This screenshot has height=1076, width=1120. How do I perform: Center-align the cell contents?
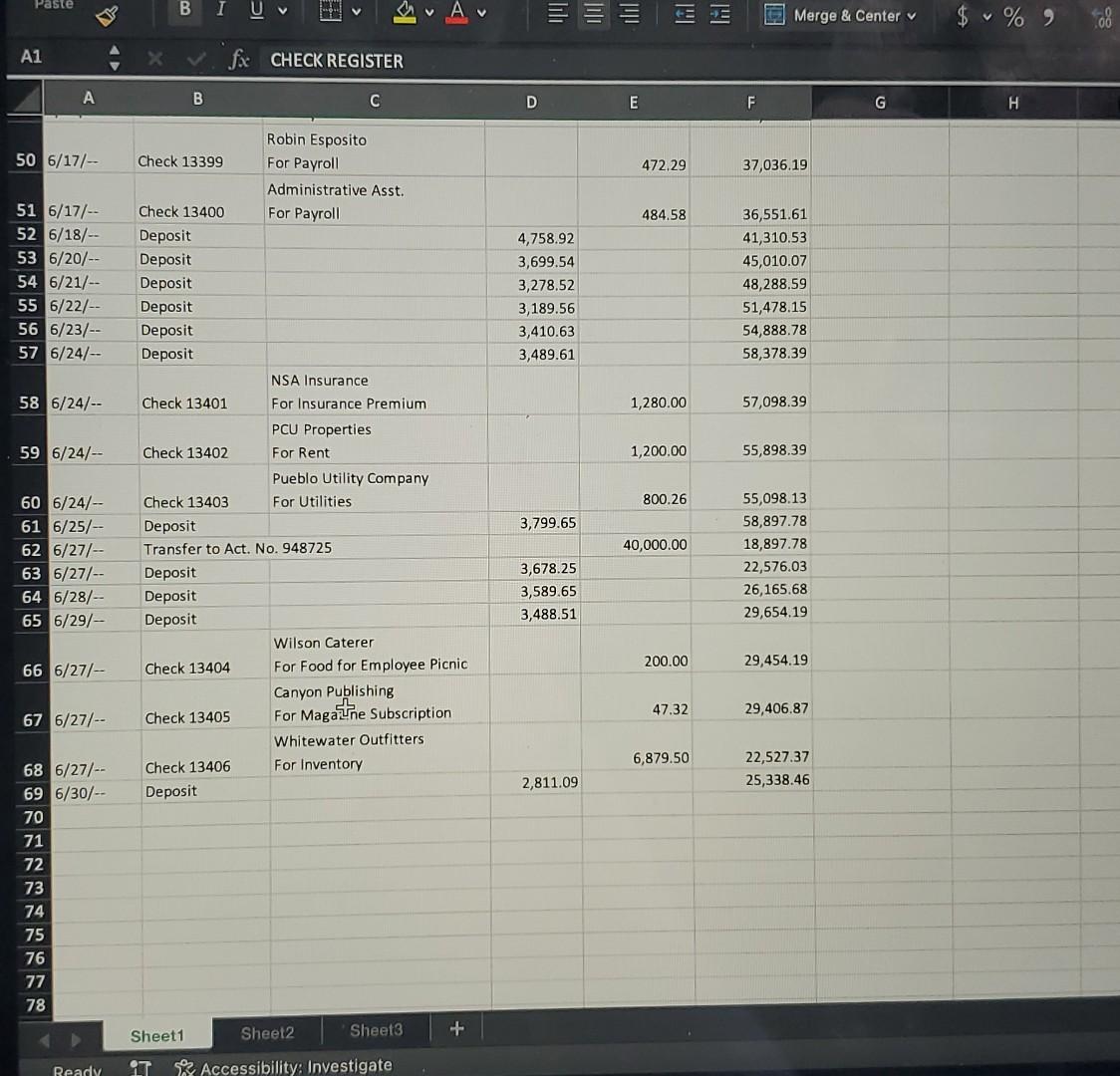[592, 10]
